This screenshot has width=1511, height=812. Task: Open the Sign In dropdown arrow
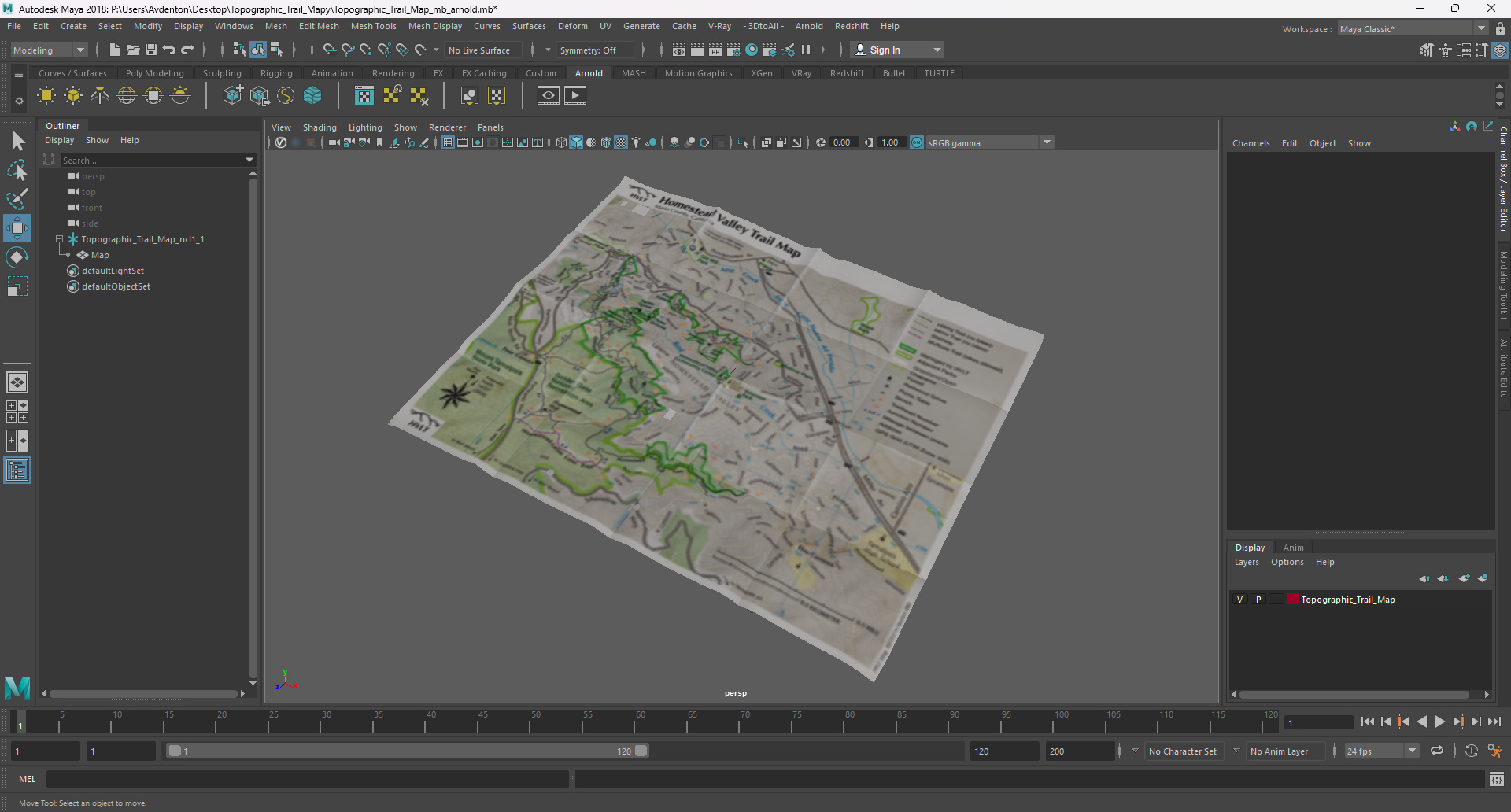click(937, 50)
